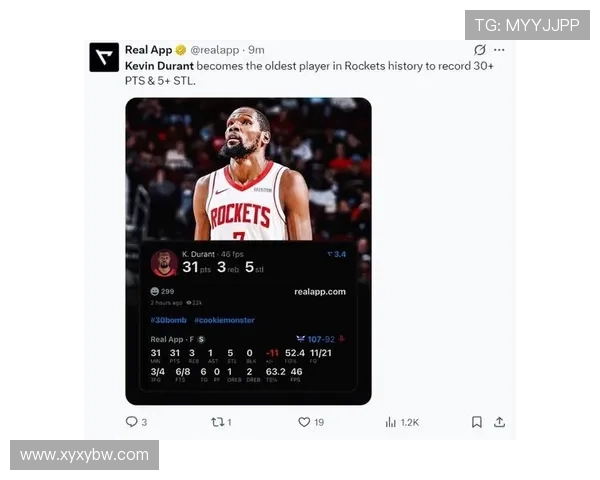
Task: Click the www.xyxybw.com watermark
Action: pos(84,455)
